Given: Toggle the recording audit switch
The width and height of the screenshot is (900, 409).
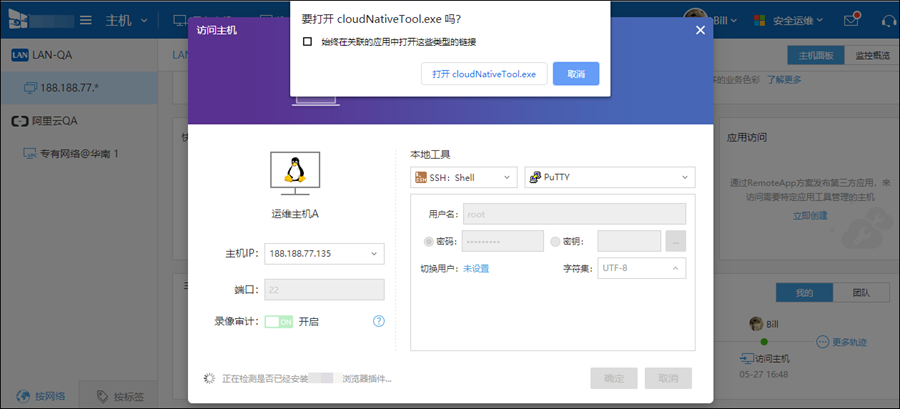Looking at the screenshot, I should tap(279, 322).
